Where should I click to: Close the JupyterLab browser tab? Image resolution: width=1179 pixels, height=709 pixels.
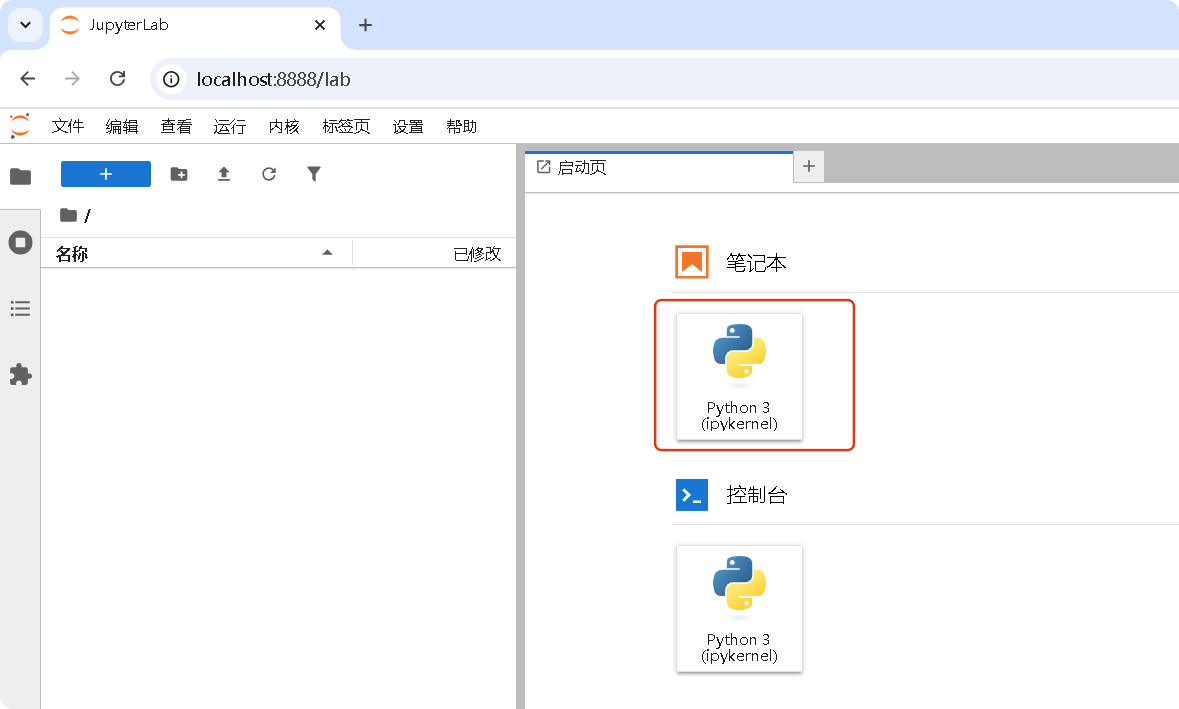(x=320, y=25)
